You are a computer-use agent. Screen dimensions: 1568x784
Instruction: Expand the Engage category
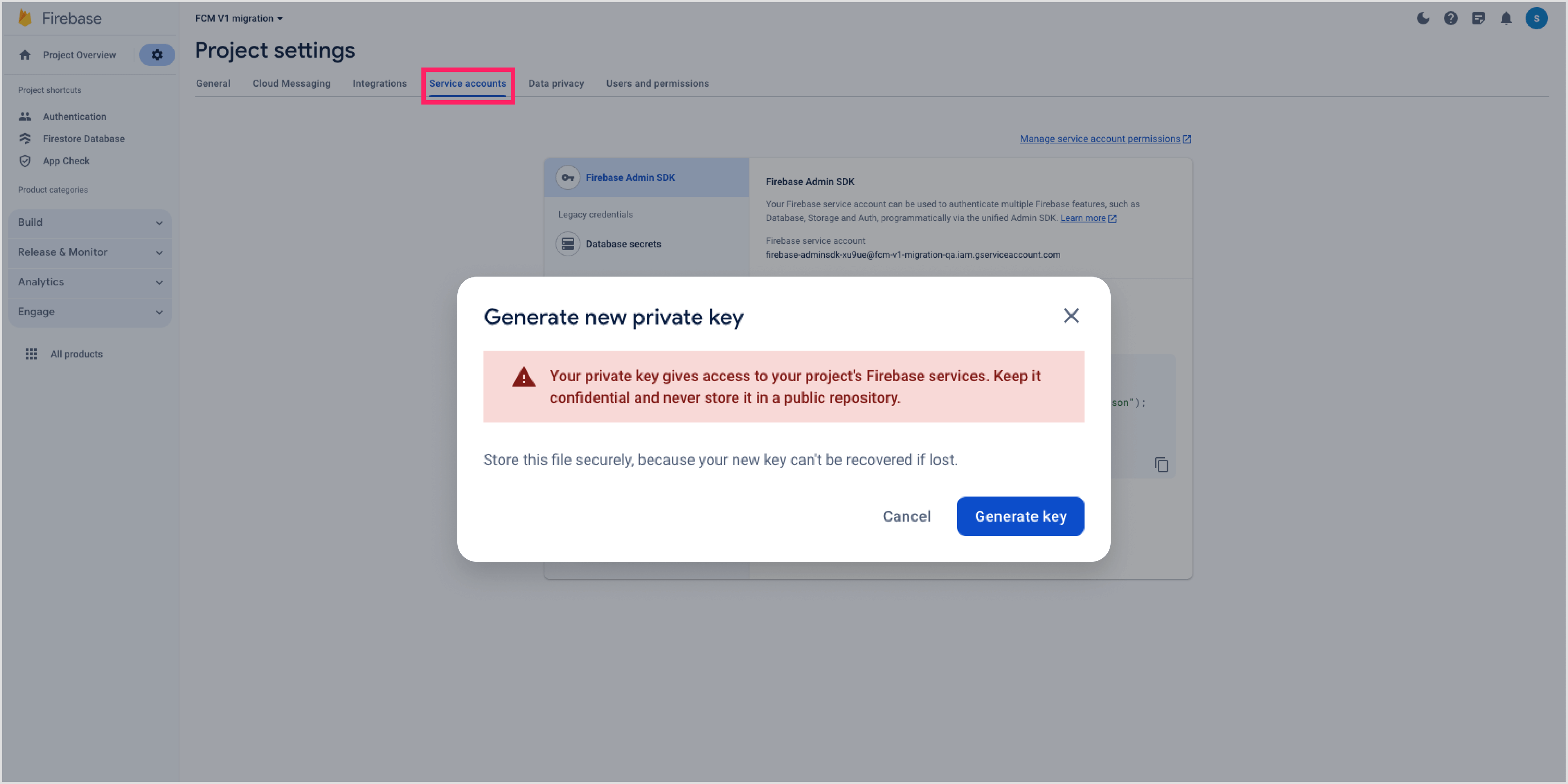click(x=90, y=312)
